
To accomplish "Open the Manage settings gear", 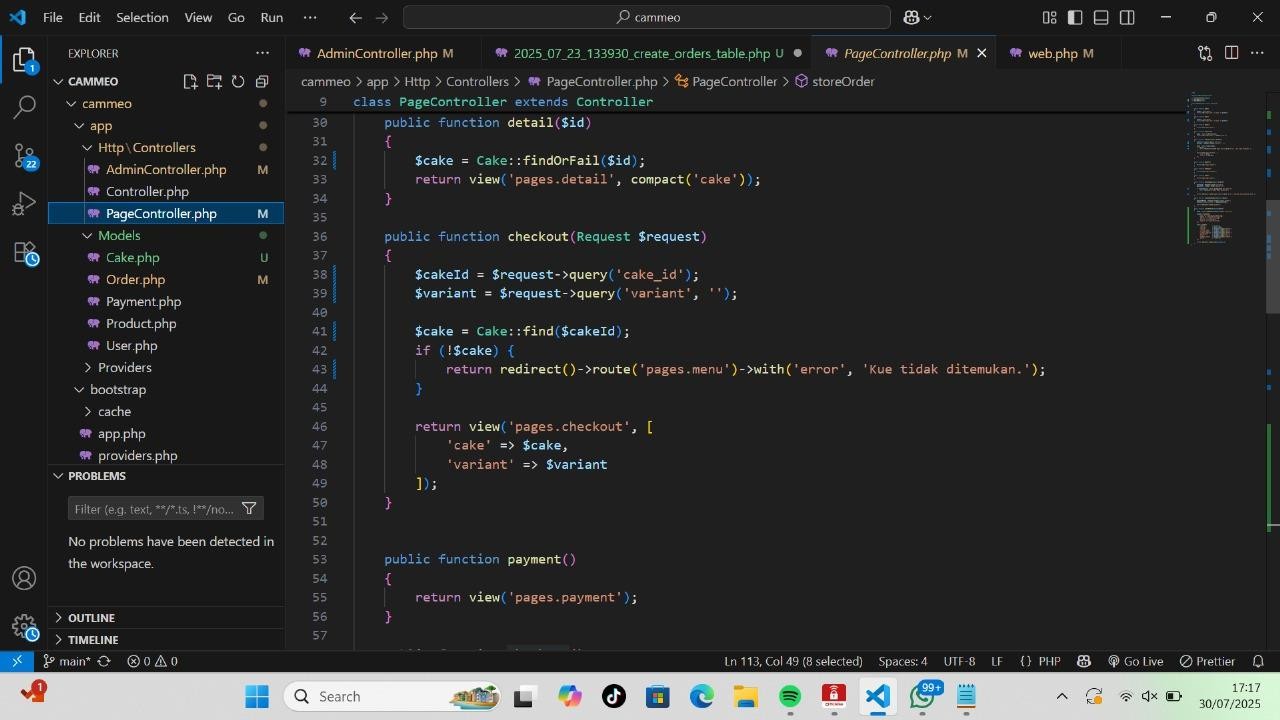I will pyautogui.click(x=24, y=627).
